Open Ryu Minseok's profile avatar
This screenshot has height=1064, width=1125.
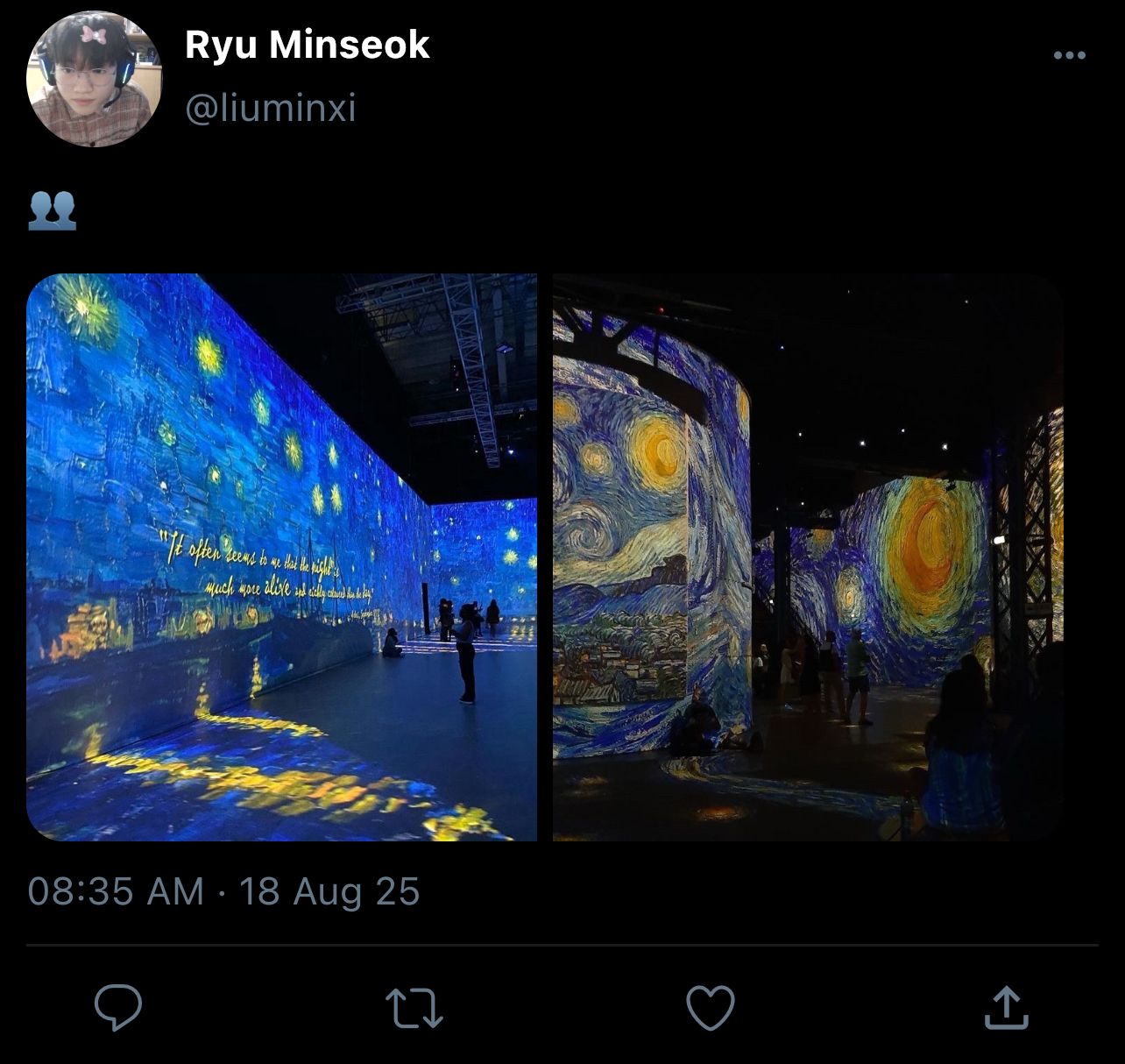tap(94, 79)
